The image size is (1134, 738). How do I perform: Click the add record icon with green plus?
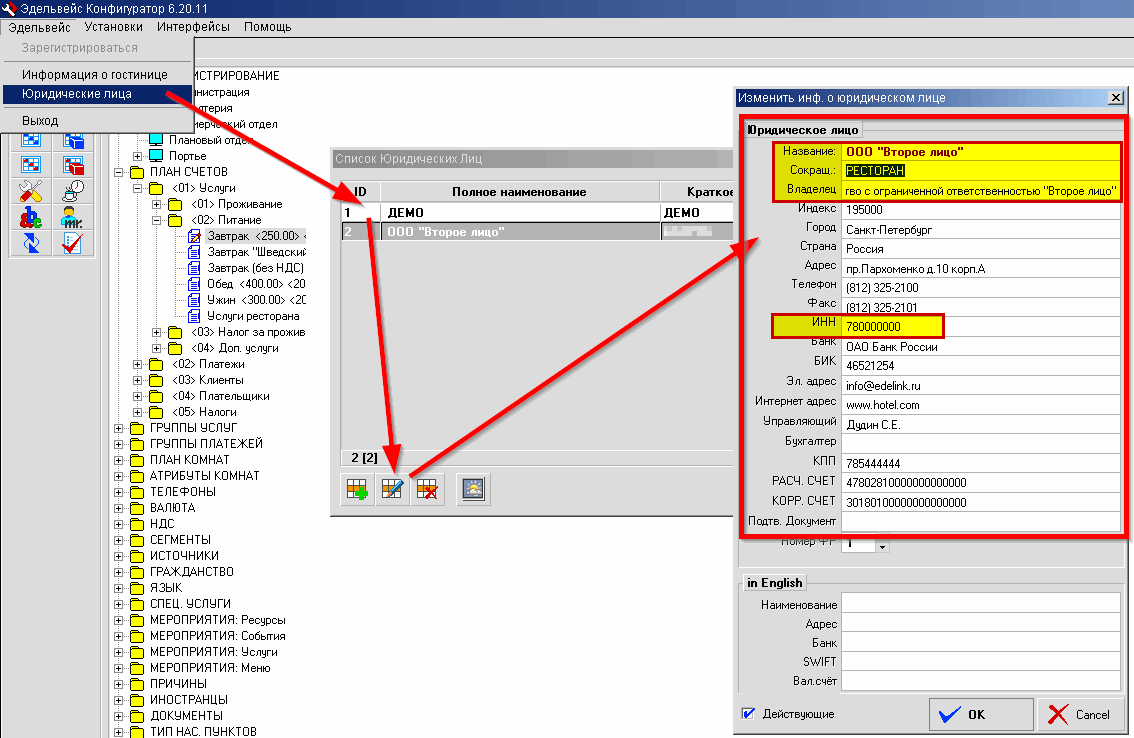pyautogui.click(x=355, y=490)
